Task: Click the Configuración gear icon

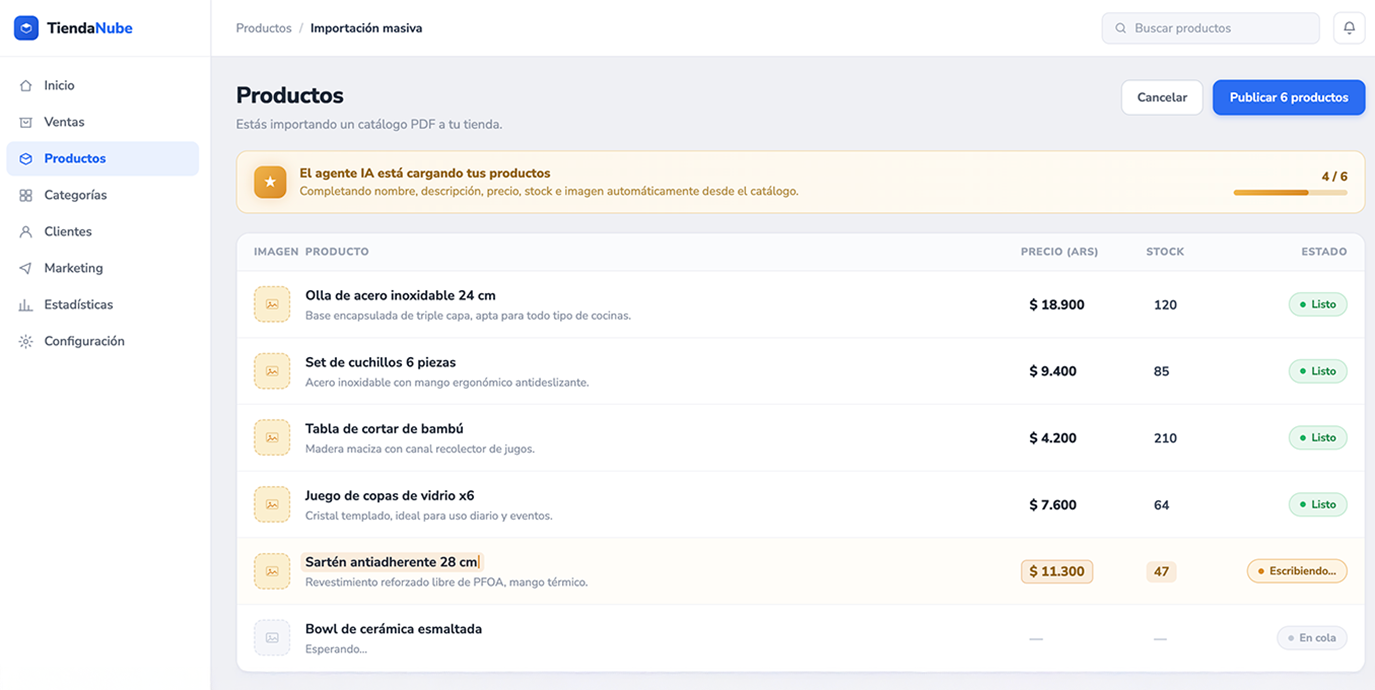Action: pyautogui.click(x=26, y=341)
